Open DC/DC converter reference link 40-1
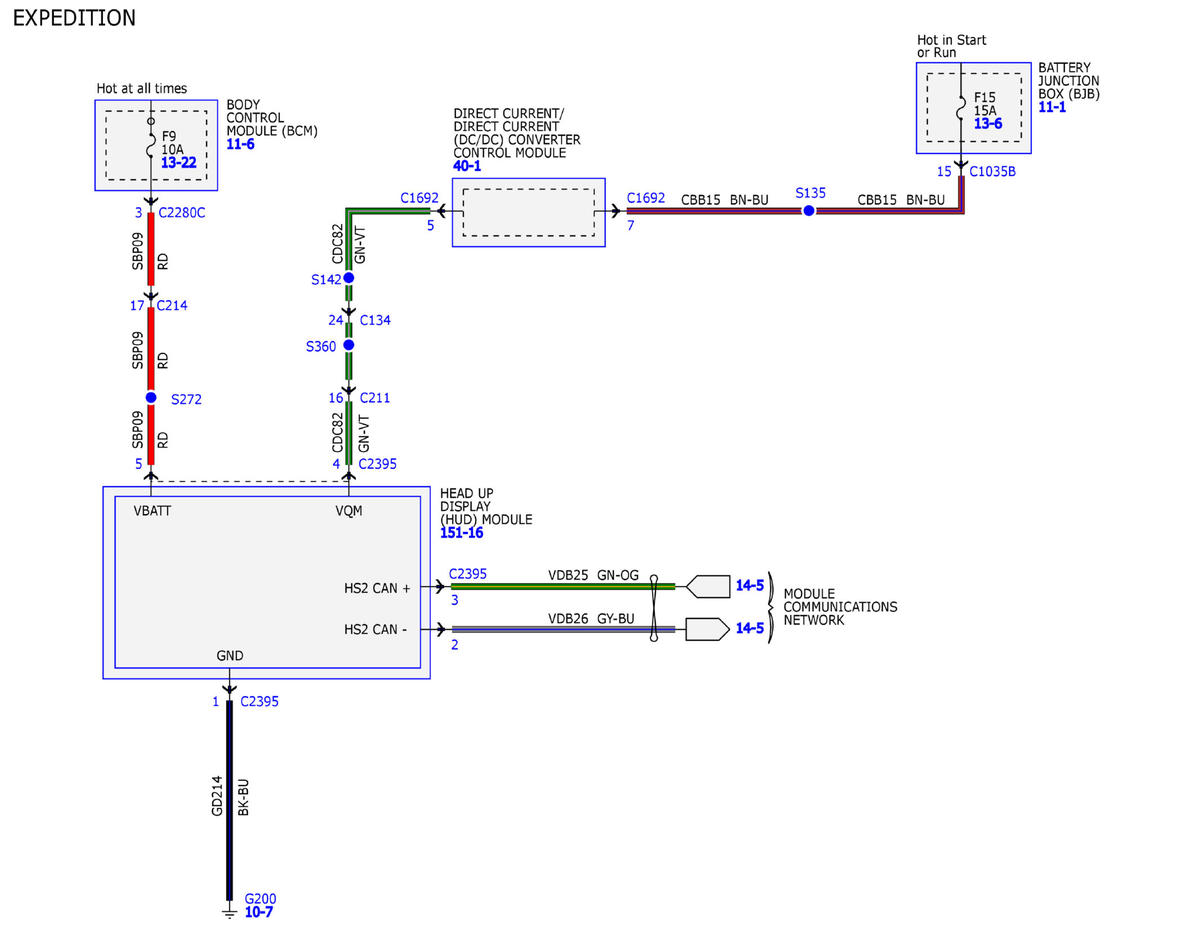1200x927 pixels. point(467,166)
